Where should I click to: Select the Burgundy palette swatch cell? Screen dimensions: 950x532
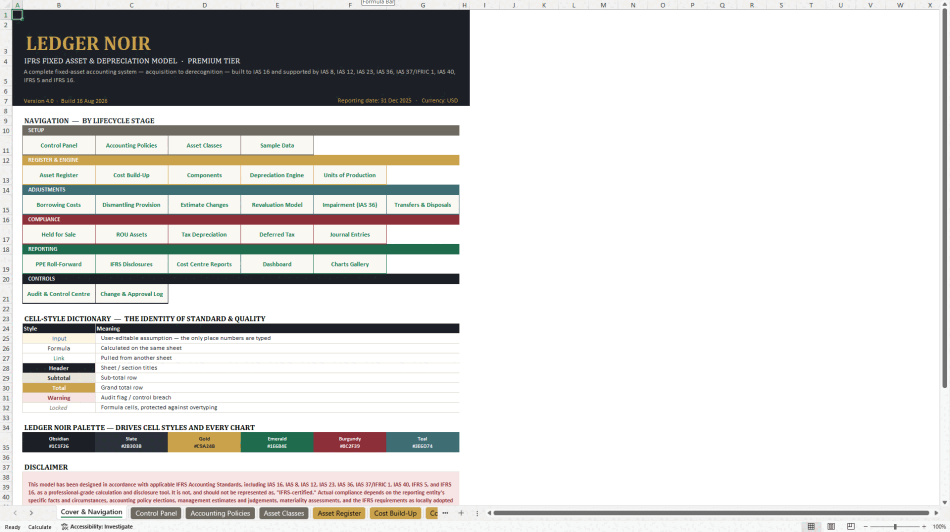pos(350,442)
